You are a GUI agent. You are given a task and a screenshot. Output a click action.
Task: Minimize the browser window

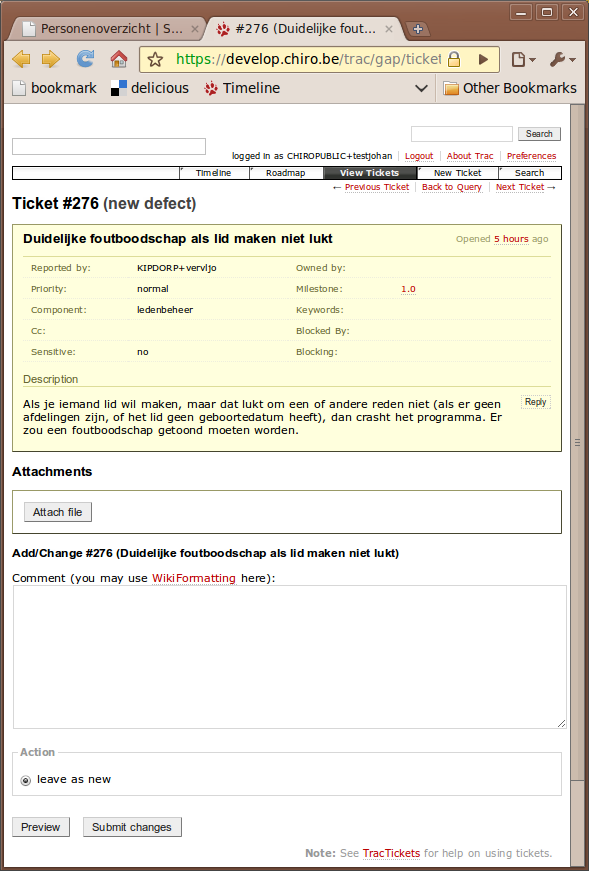click(521, 12)
